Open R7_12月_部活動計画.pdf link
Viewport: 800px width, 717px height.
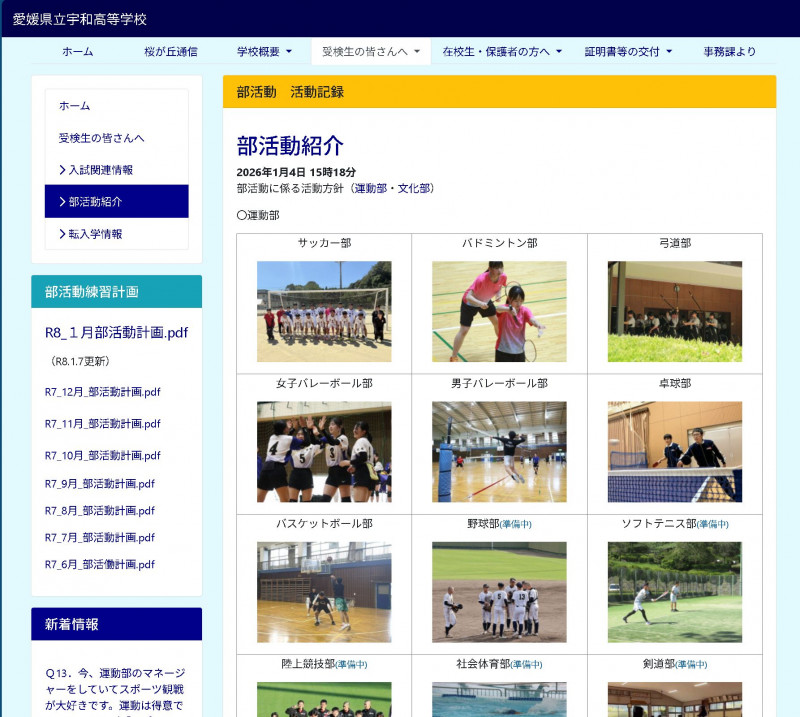(x=102, y=392)
